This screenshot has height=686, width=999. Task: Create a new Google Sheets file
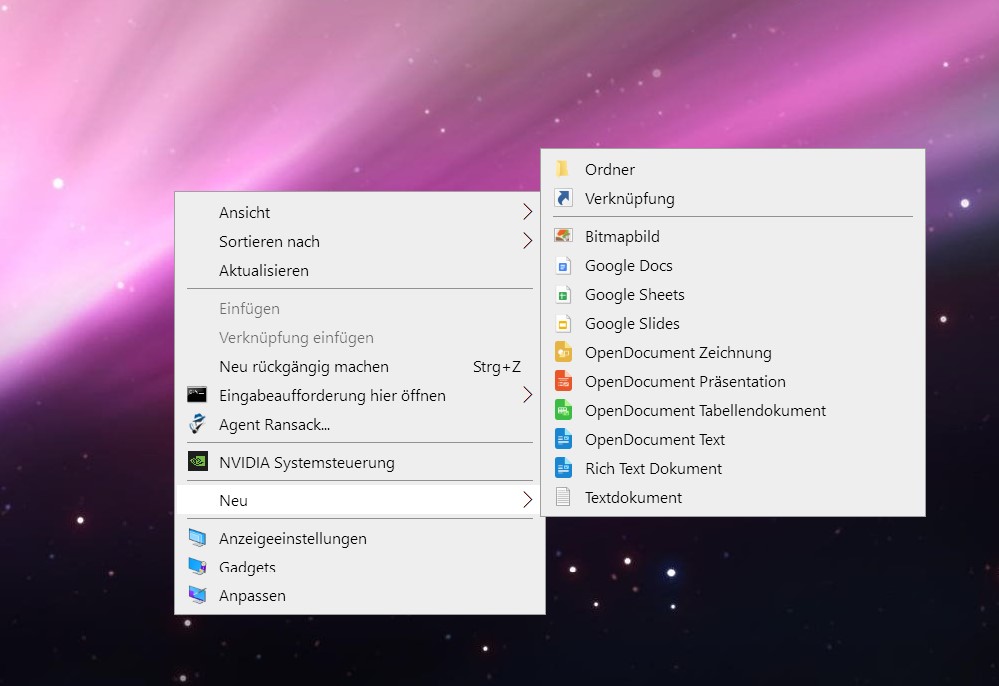coord(733,295)
